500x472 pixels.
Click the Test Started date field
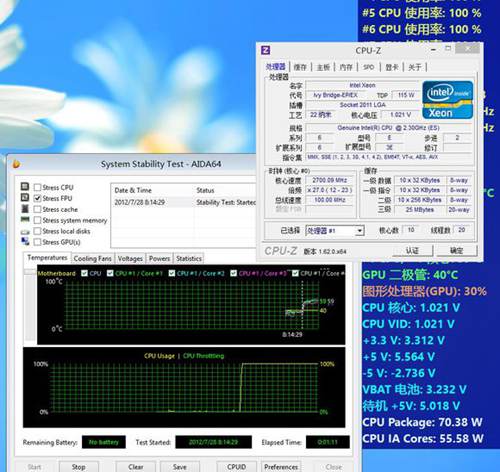213,442
